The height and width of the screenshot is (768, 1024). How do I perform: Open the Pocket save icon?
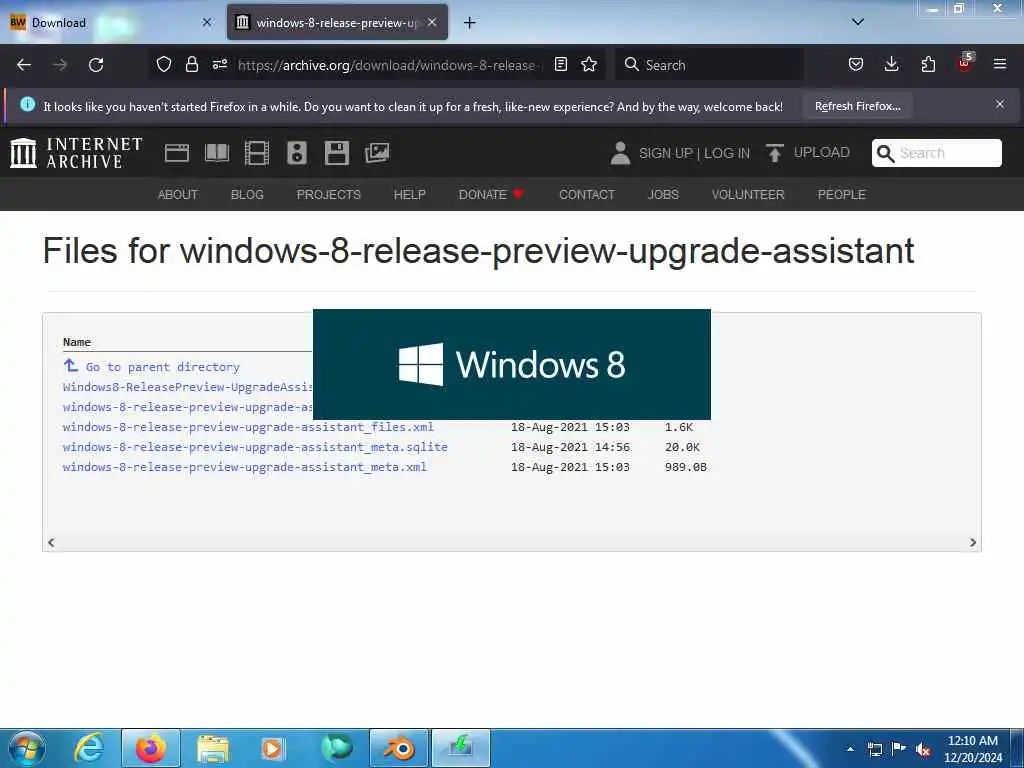[x=856, y=65]
